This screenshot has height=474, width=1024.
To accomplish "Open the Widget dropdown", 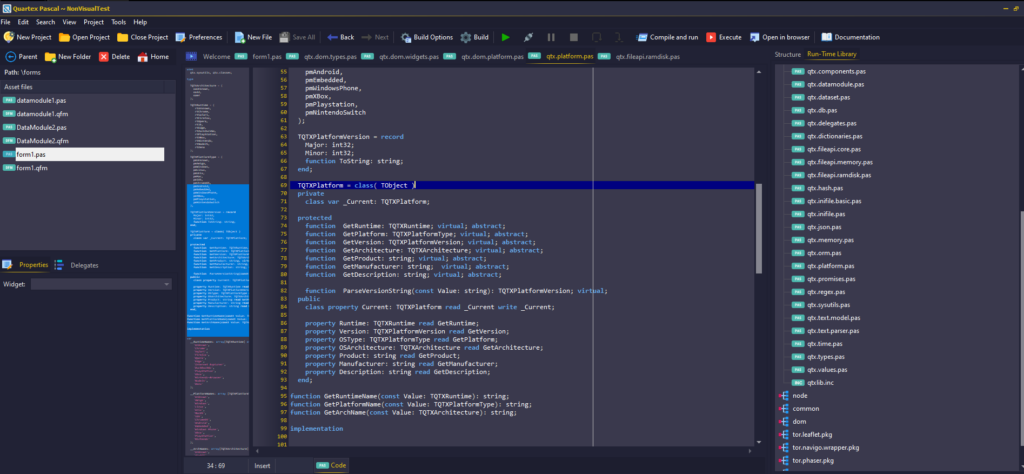I will coord(101,284).
